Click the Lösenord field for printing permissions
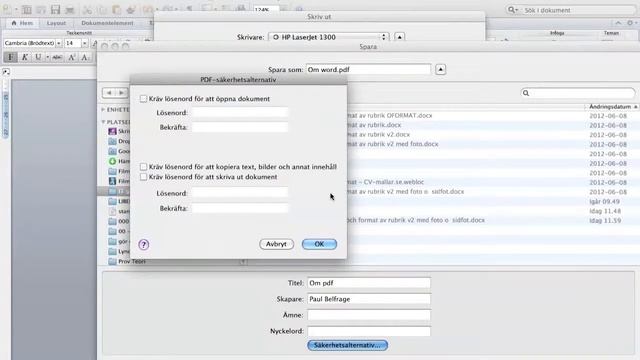This screenshot has height=360, width=640. 240,193
